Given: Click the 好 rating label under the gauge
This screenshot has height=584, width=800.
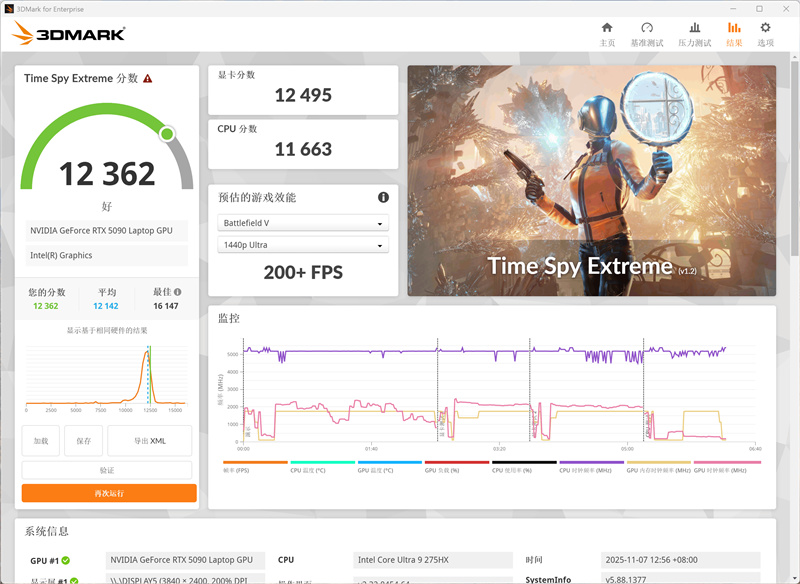Looking at the screenshot, I should tap(107, 206).
